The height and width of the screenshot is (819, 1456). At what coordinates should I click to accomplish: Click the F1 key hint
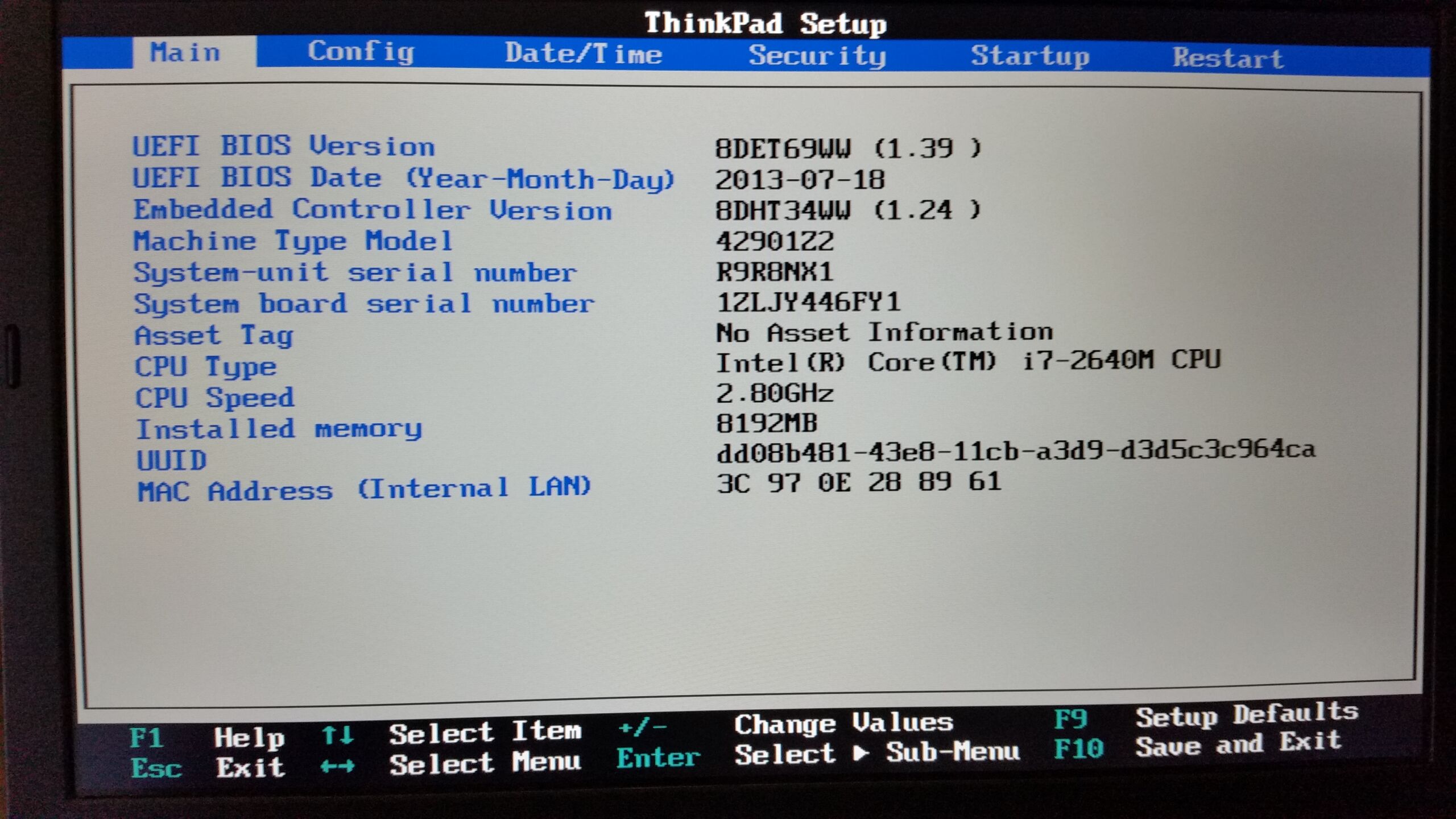click(147, 738)
